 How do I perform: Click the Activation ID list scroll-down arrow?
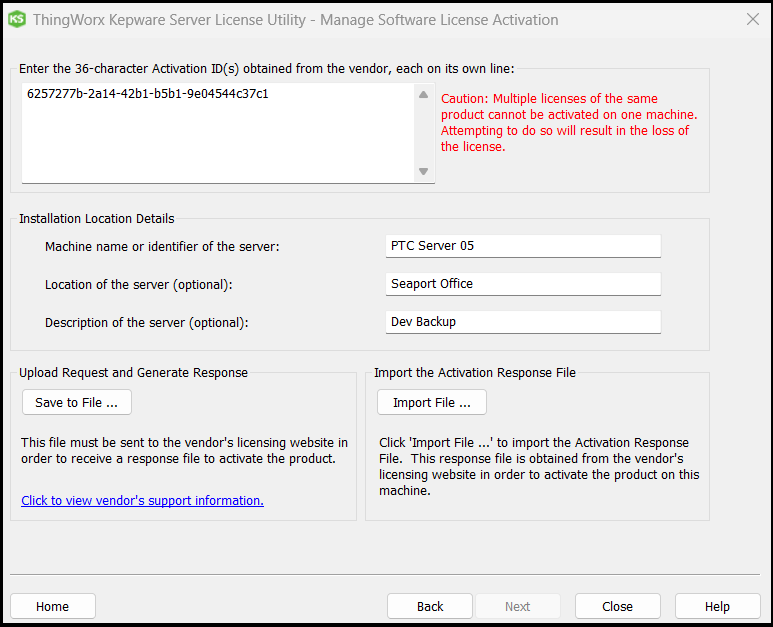point(423,171)
